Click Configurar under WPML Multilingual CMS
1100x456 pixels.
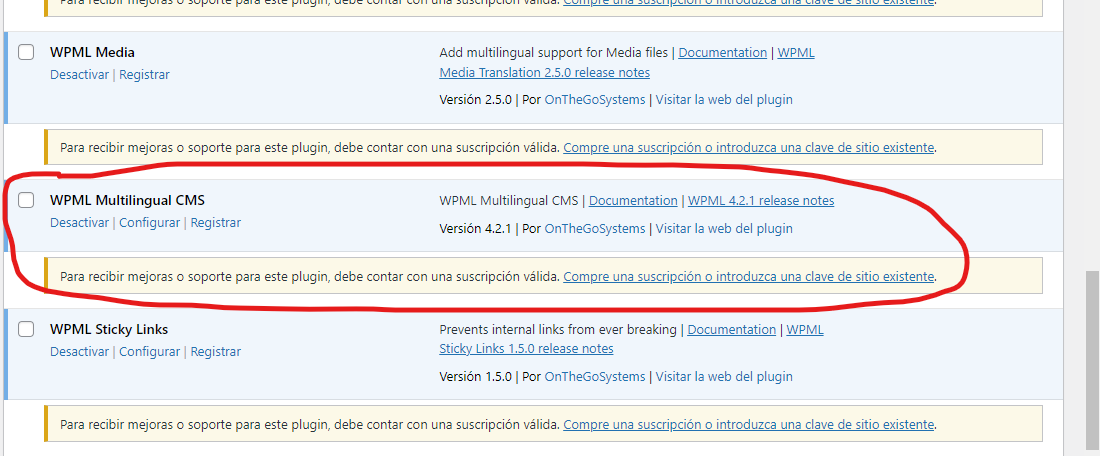149,222
